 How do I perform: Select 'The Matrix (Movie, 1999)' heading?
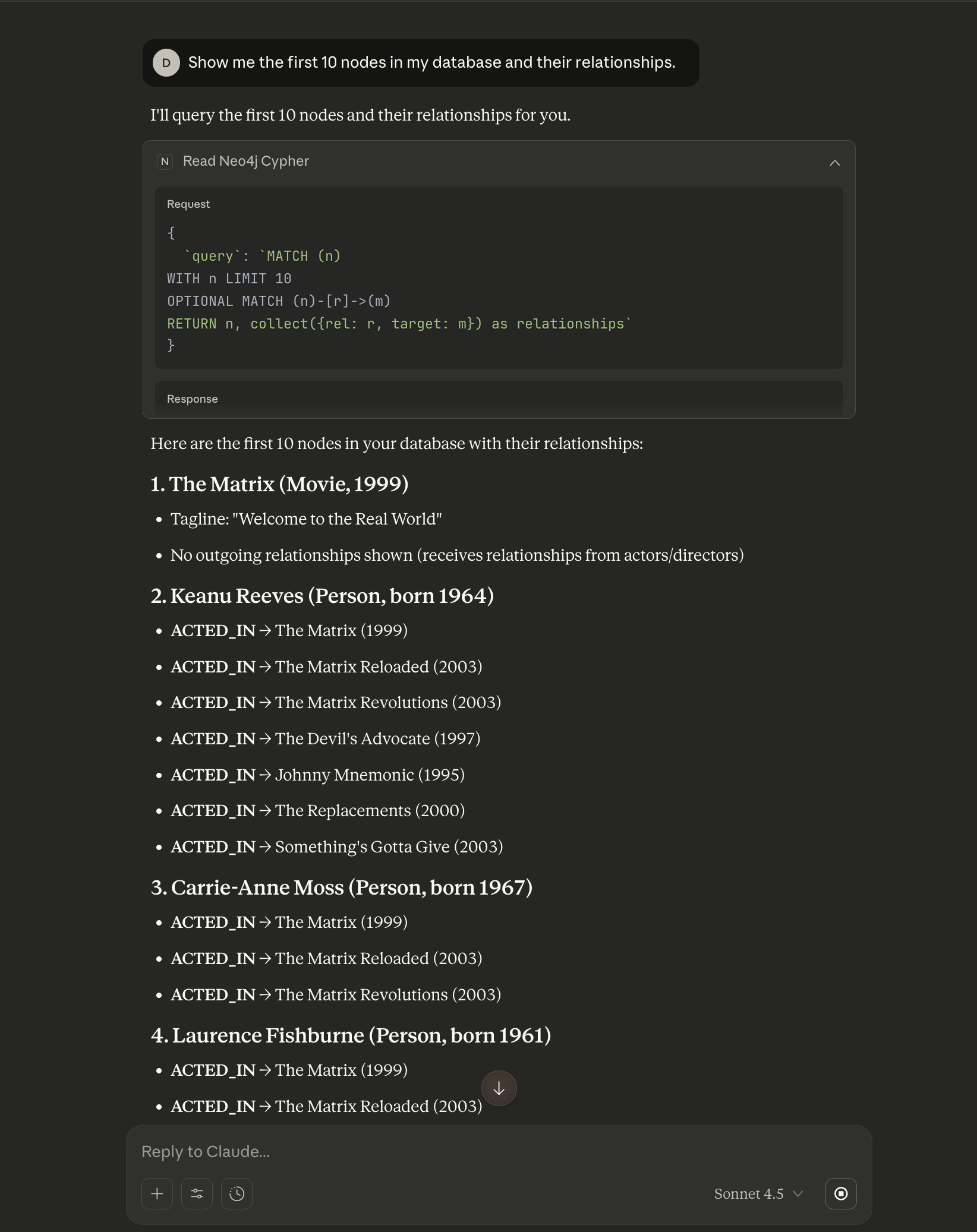(x=280, y=484)
